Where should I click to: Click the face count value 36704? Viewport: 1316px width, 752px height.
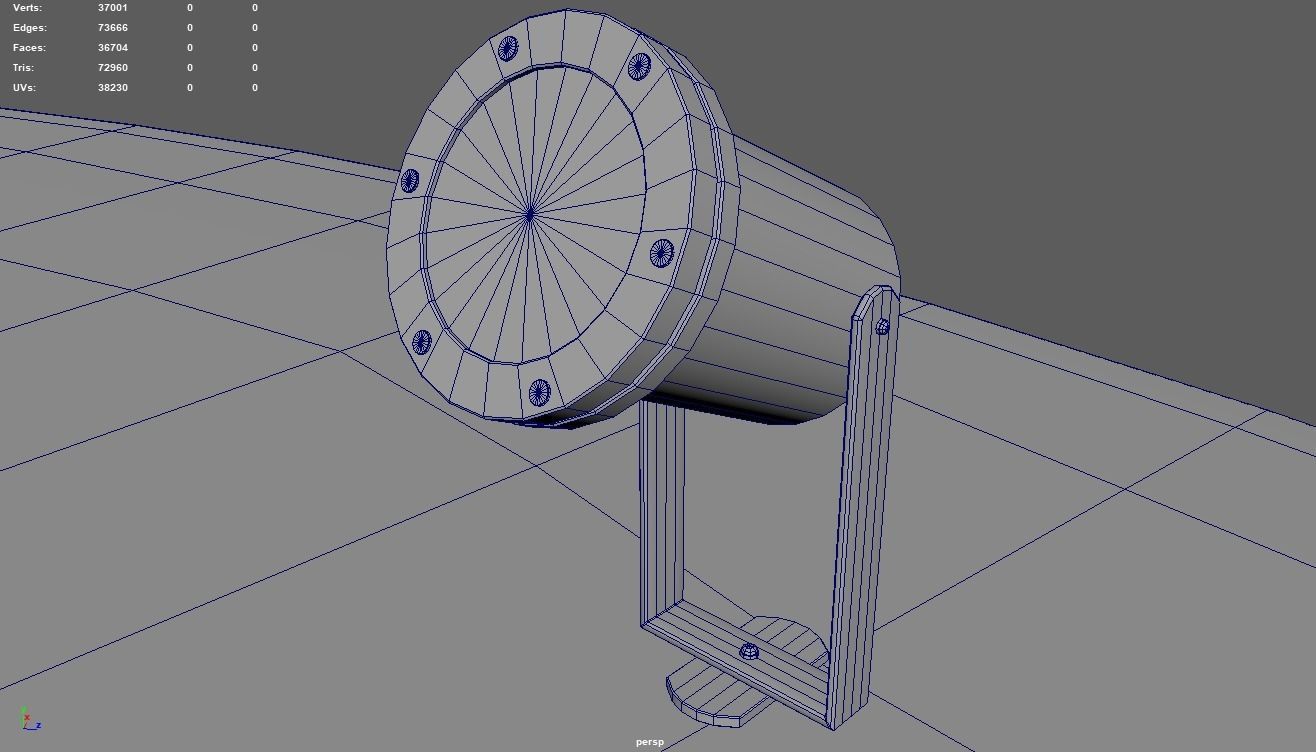click(113, 48)
